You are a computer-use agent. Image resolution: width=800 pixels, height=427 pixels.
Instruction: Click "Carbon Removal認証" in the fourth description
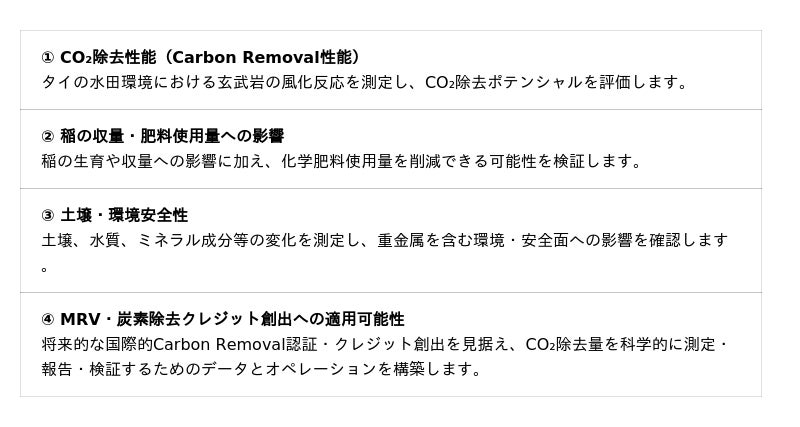[x=235, y=344]
